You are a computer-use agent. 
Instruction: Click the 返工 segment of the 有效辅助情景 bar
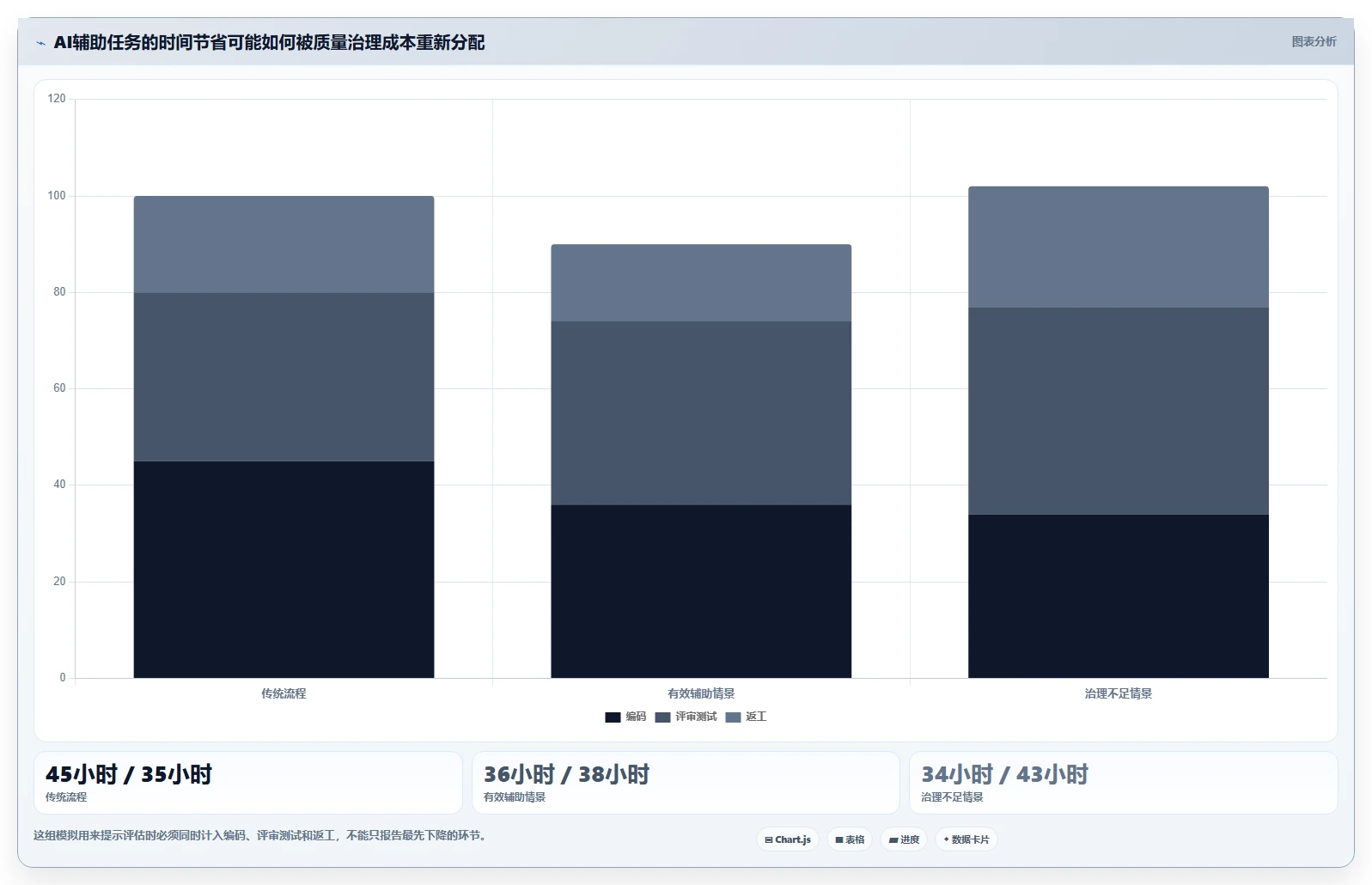click(701, 283)
